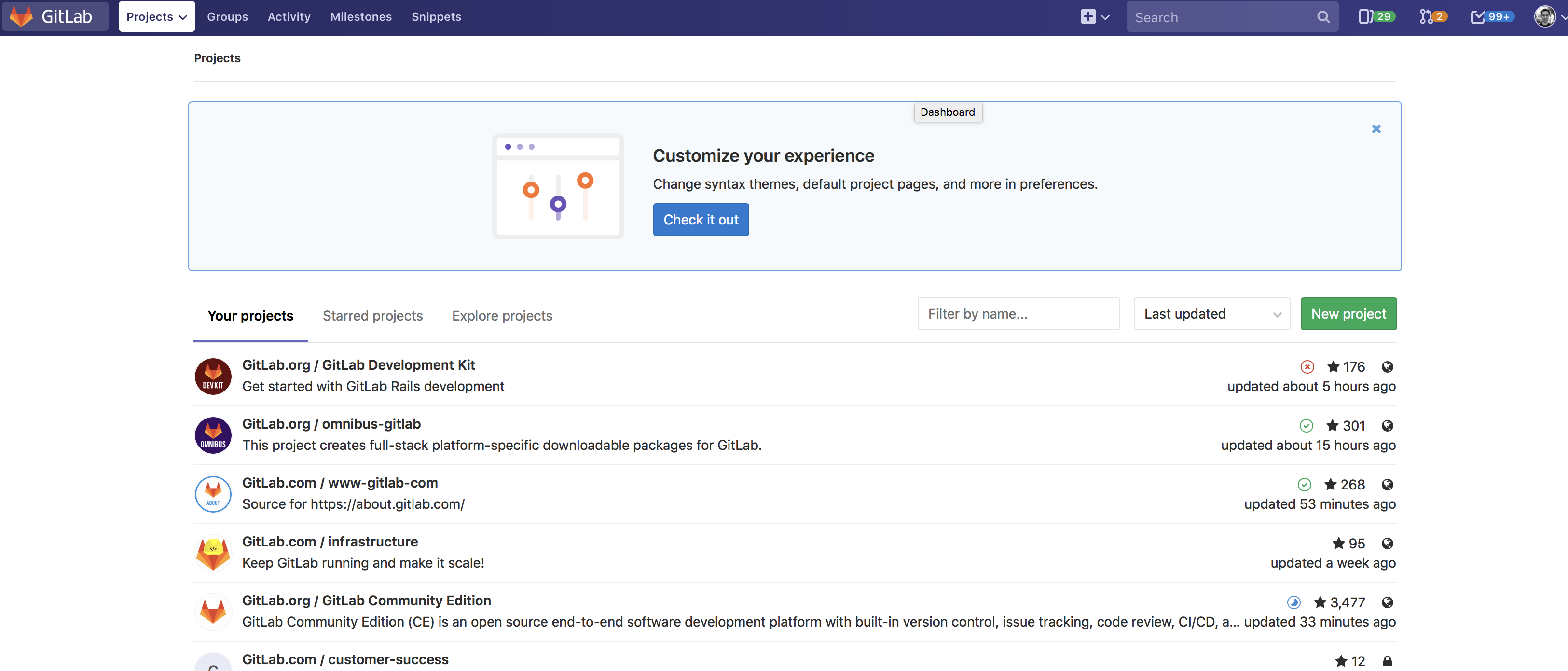Click the star icon showing 12
This screenshot has width=1568, height=671.
pos(1341,661)
